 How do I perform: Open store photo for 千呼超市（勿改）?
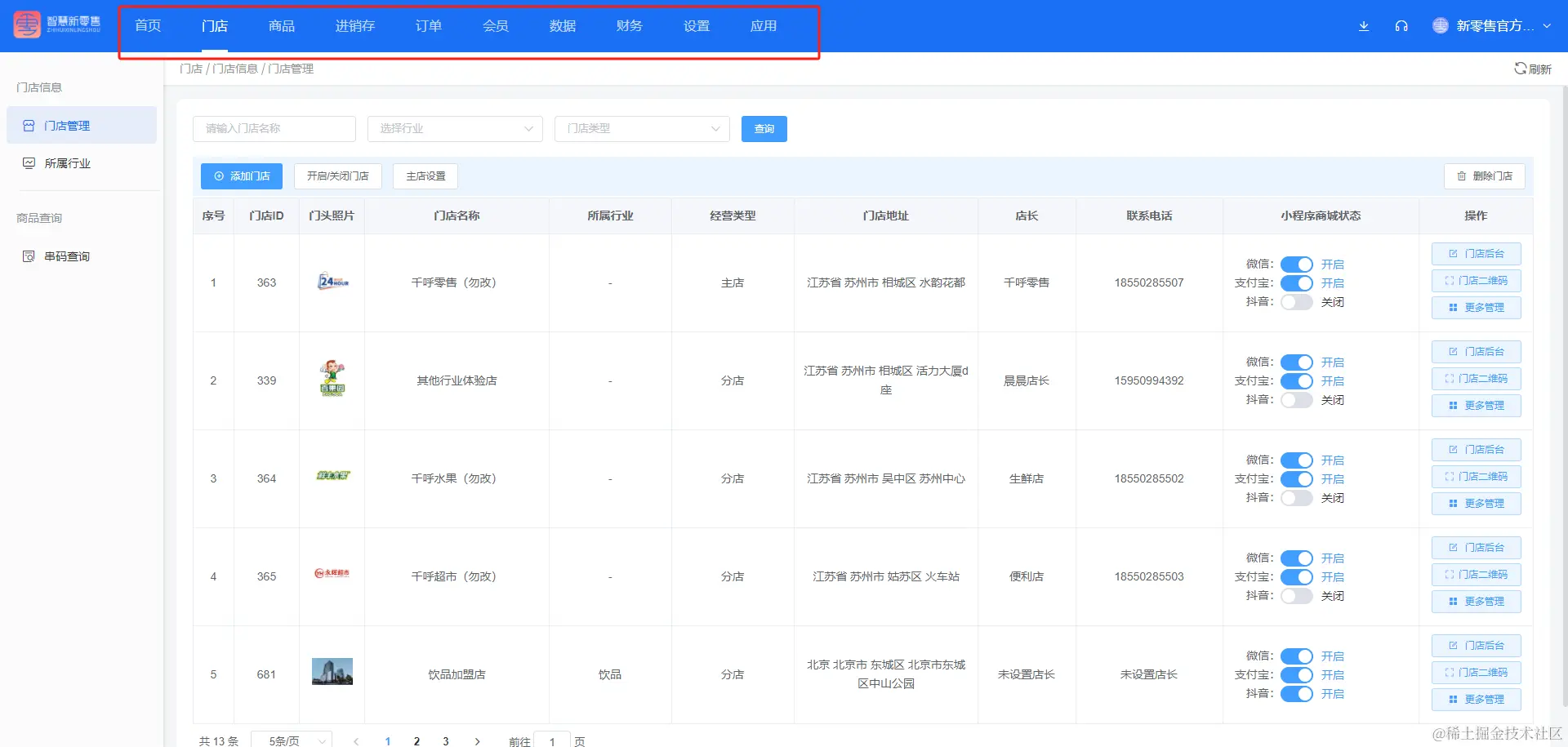pyautogui.click(x=332, y=573)
